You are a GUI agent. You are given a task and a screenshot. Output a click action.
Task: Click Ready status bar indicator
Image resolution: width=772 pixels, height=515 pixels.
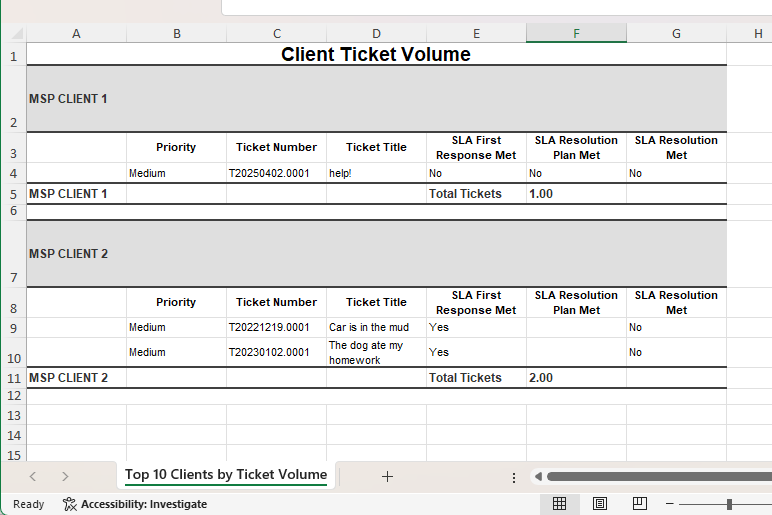(29, 504)
